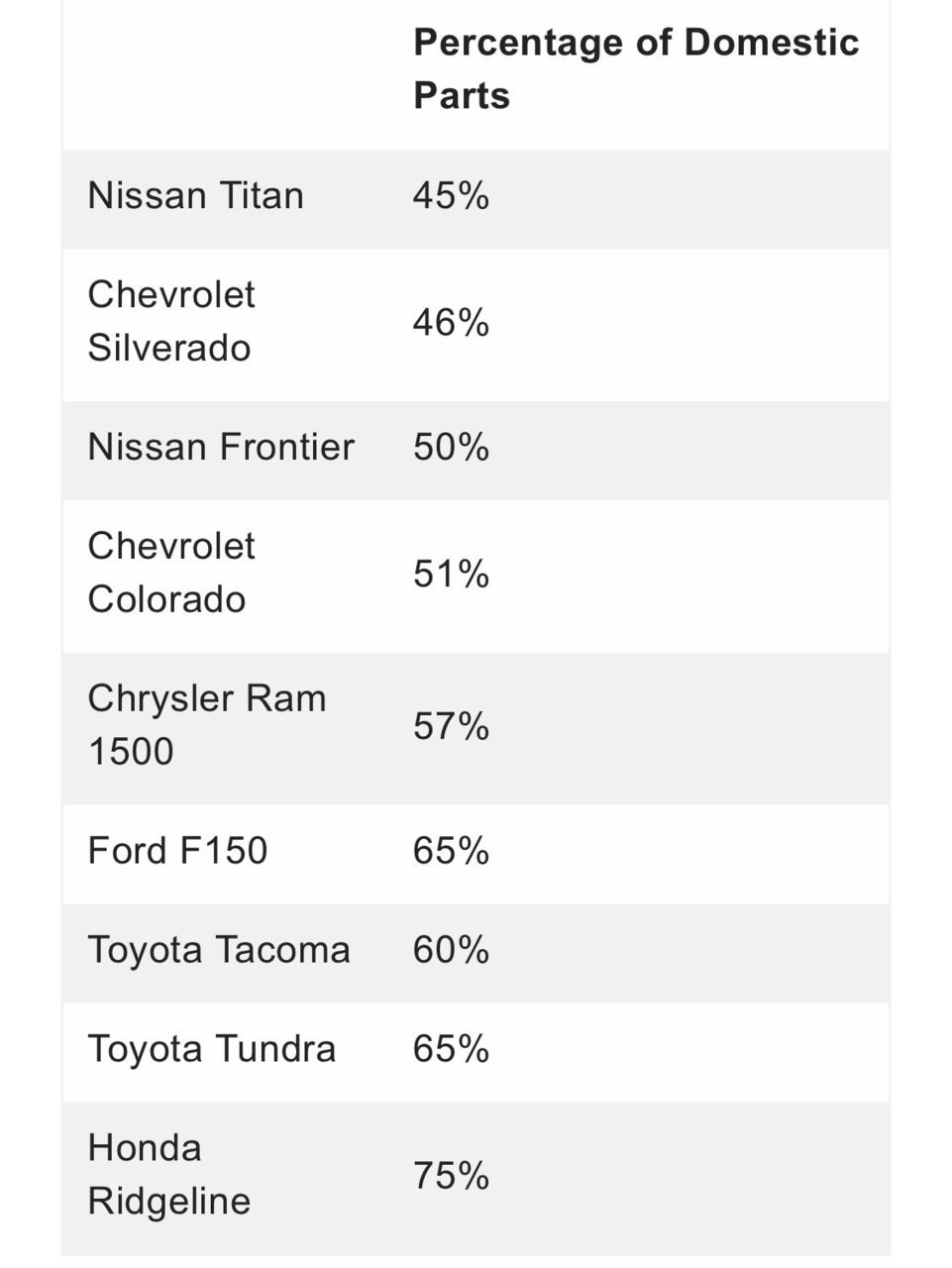Select the Toyota Tacoma cell
The width and height of the screenshot is (952, 1268).
point(219,950)
